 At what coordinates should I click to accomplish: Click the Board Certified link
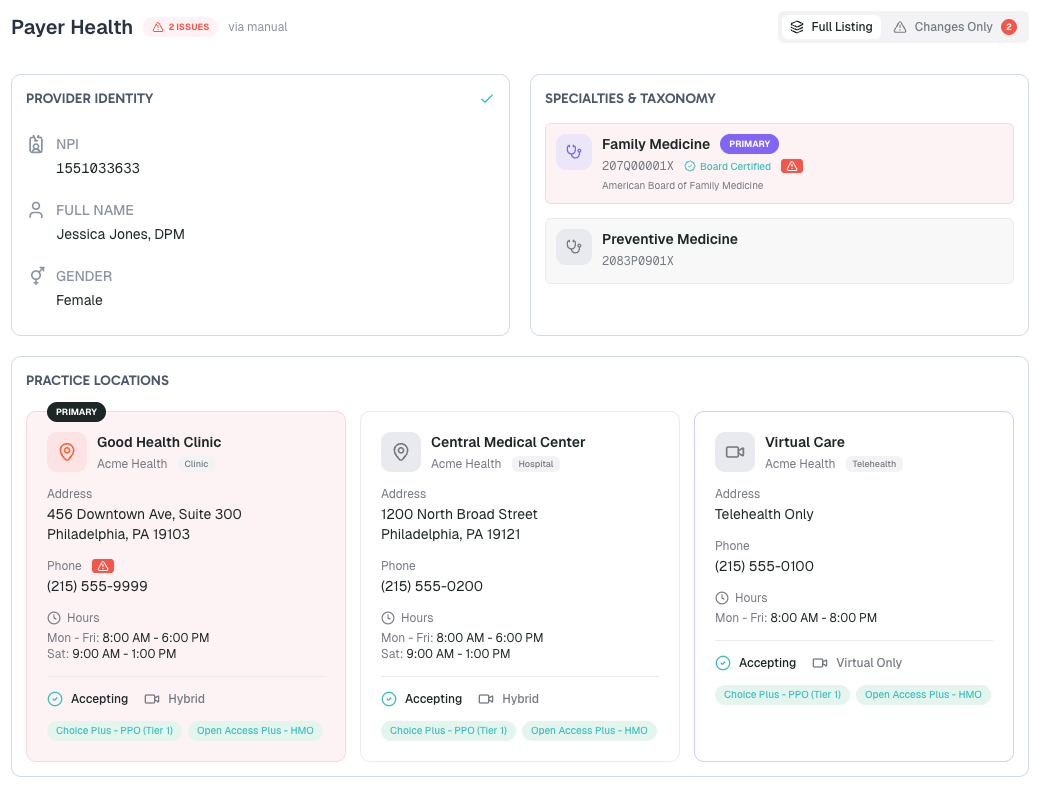(735, 165)
